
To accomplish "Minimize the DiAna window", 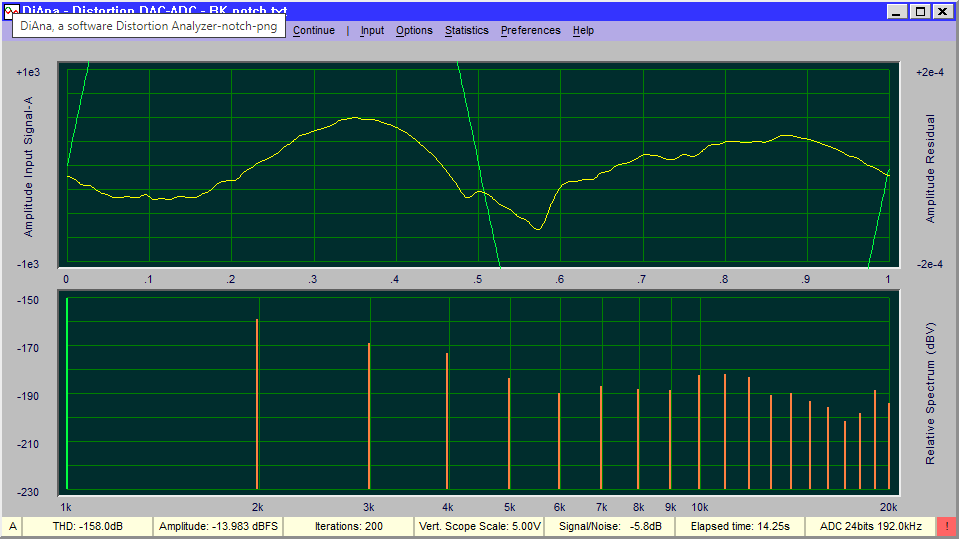I will click(897, 12).
